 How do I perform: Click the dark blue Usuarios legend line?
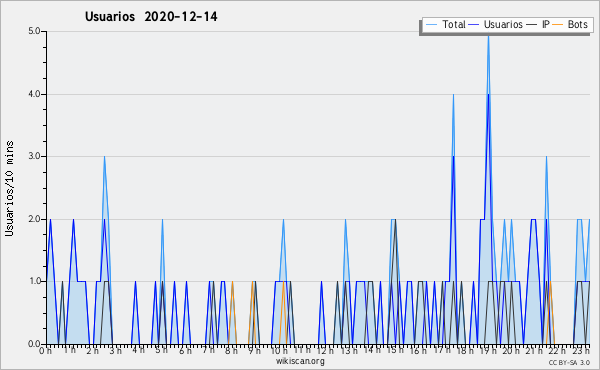[474, 25]
